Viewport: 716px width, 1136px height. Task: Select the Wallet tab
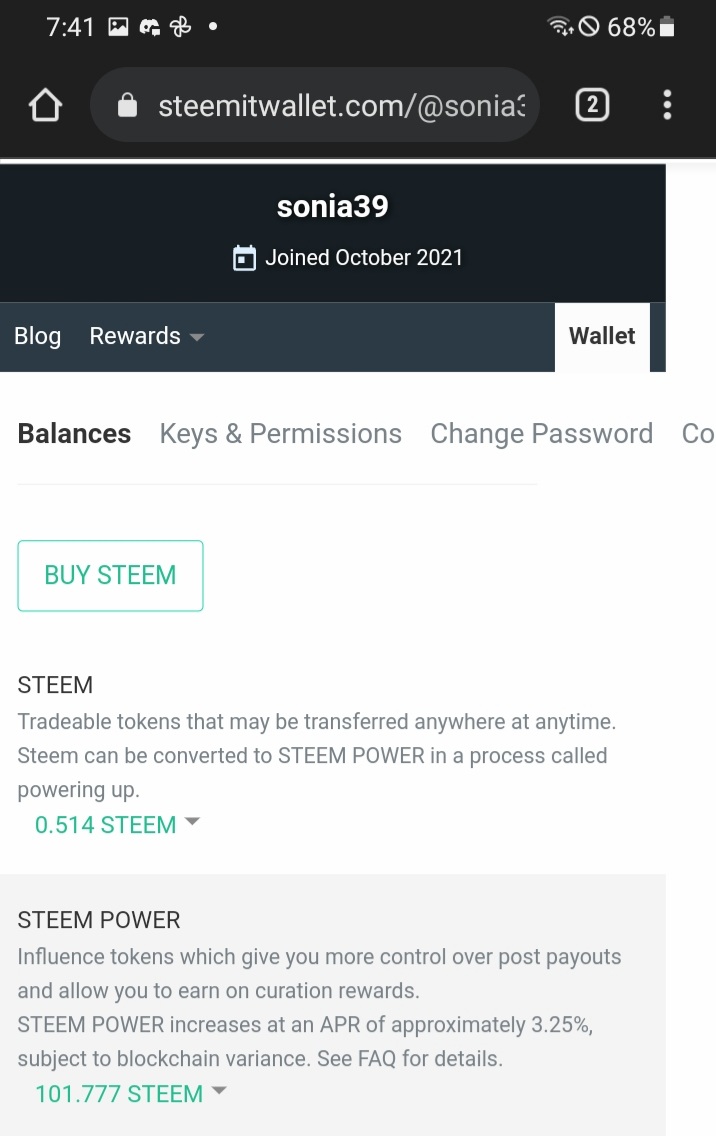click(602, 336)
